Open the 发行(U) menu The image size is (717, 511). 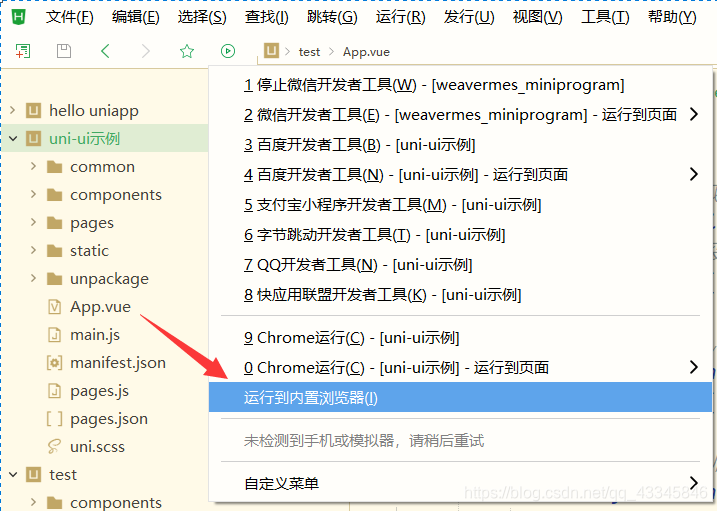(469, 17)
